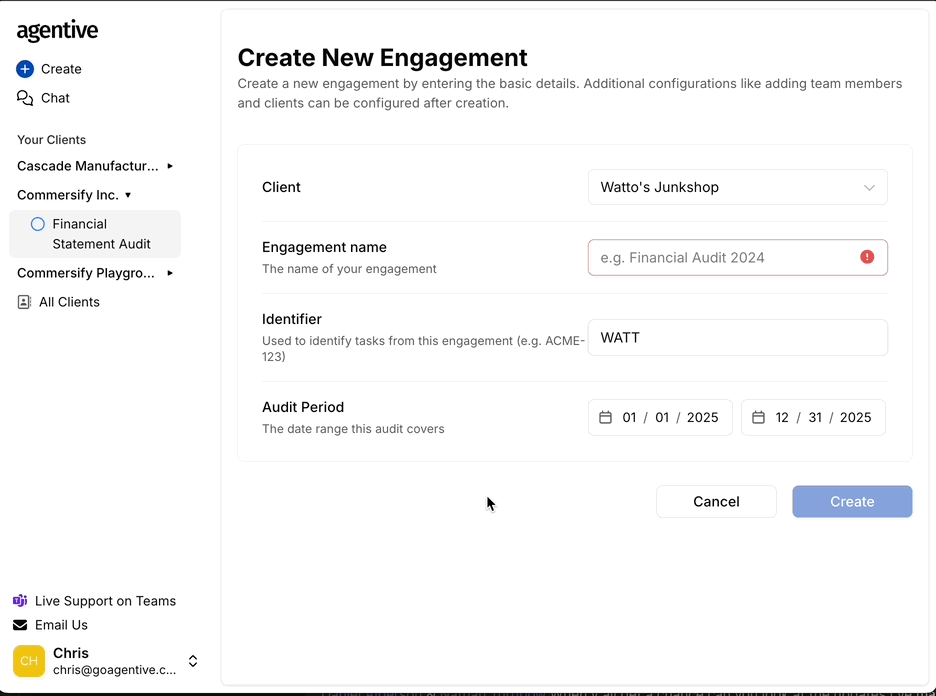This screenshot has height=696, width=936.
Task: Click the CH avatar for Chris
Action: [28, 661]
